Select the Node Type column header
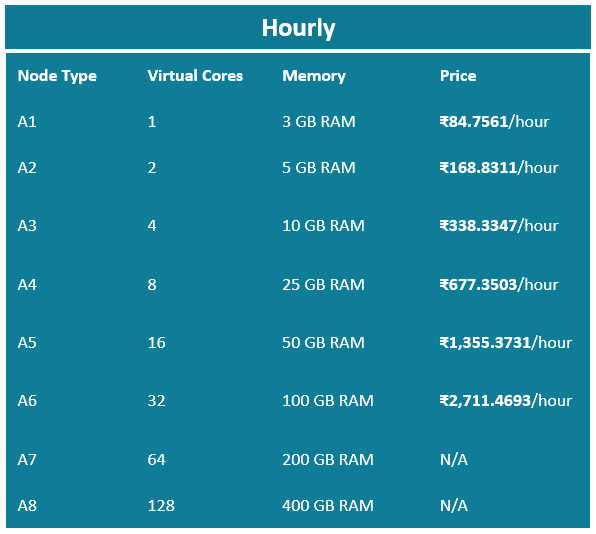This screenshot has width=596, height=534. 57,76
